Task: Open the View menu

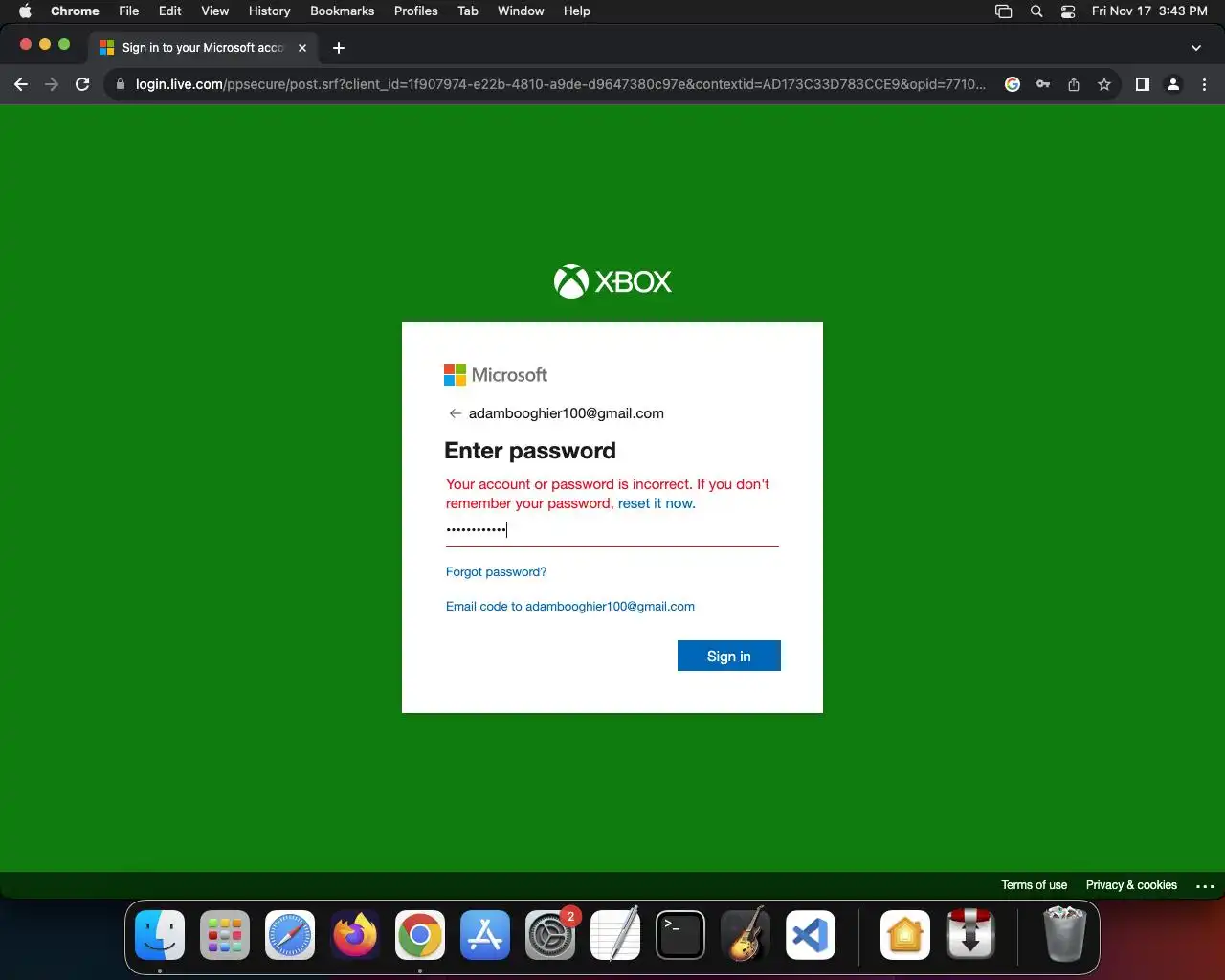Action: 214,11
